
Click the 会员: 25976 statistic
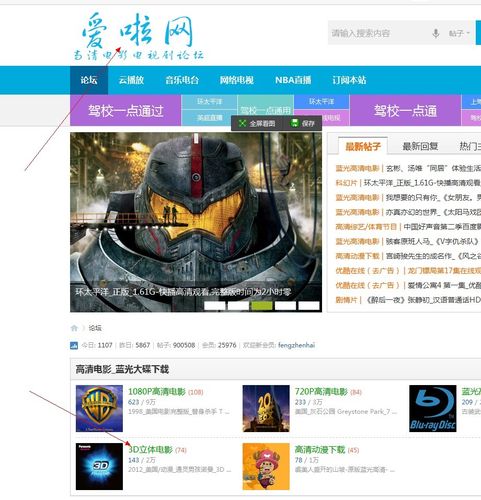[x=219, y=345]
